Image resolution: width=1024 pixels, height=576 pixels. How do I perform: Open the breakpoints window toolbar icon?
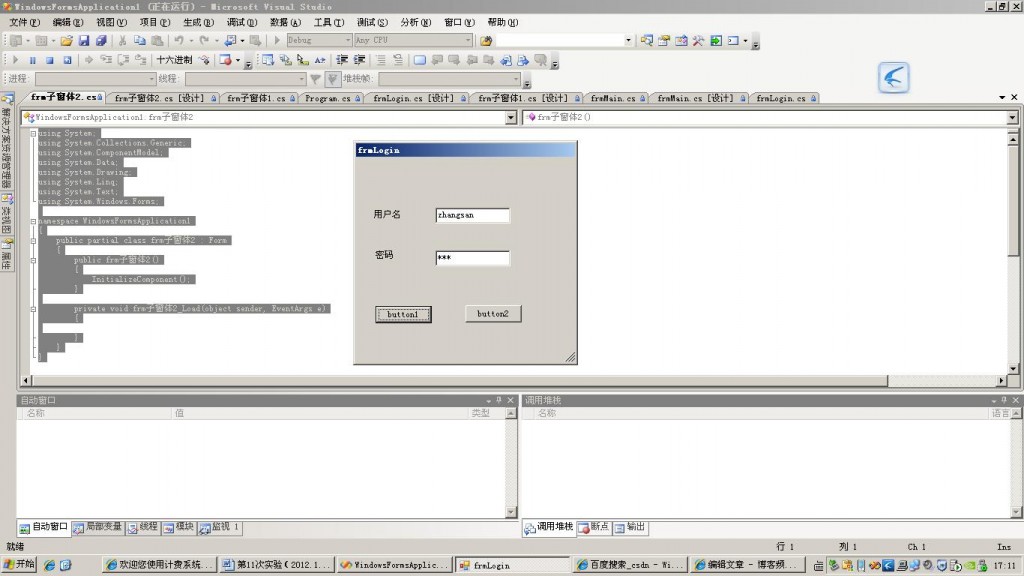point(225,60)
